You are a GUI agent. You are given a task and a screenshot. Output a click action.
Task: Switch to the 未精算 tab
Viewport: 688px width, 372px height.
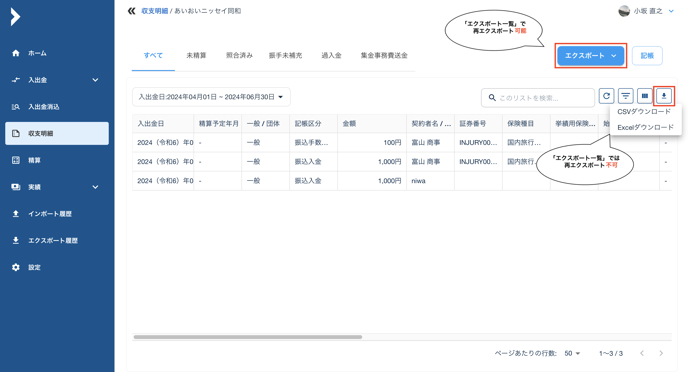pyautogui.click(x=196, y=55)
